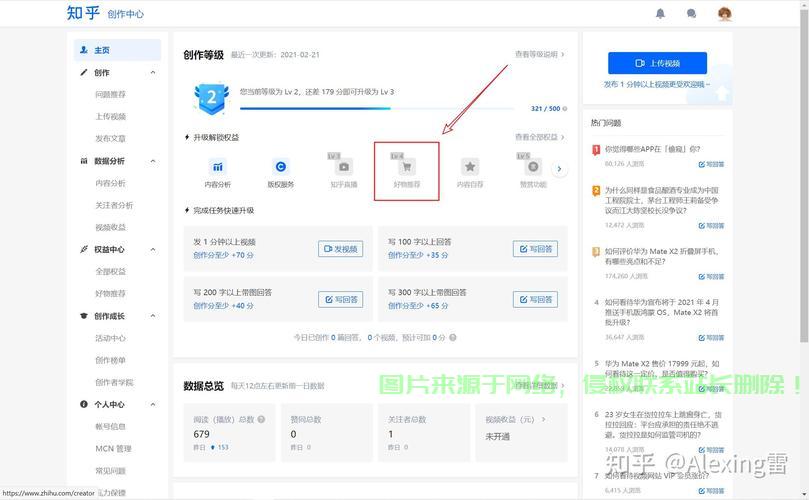The width and height of the screenshot is (809, 500).
Task: Click the 好物推荐 shopping cart benefit icon
Action: point(407,167)
